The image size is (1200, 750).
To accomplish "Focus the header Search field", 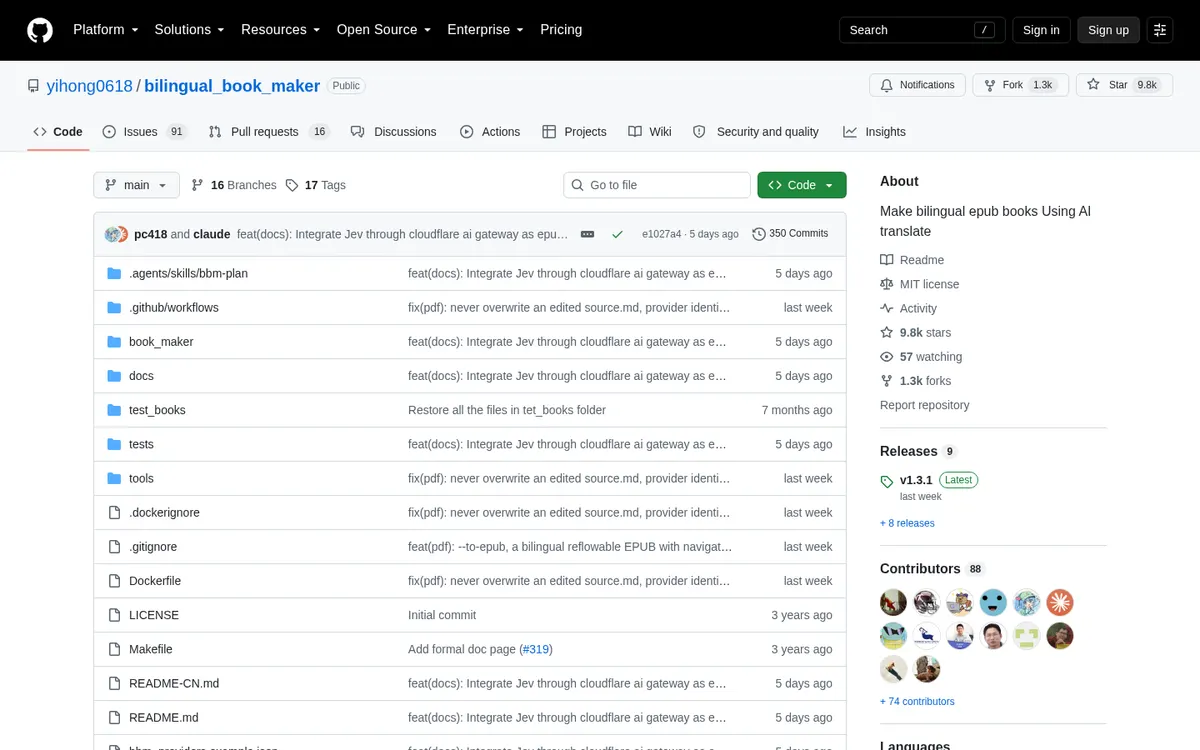I will [x=921, y=30].
